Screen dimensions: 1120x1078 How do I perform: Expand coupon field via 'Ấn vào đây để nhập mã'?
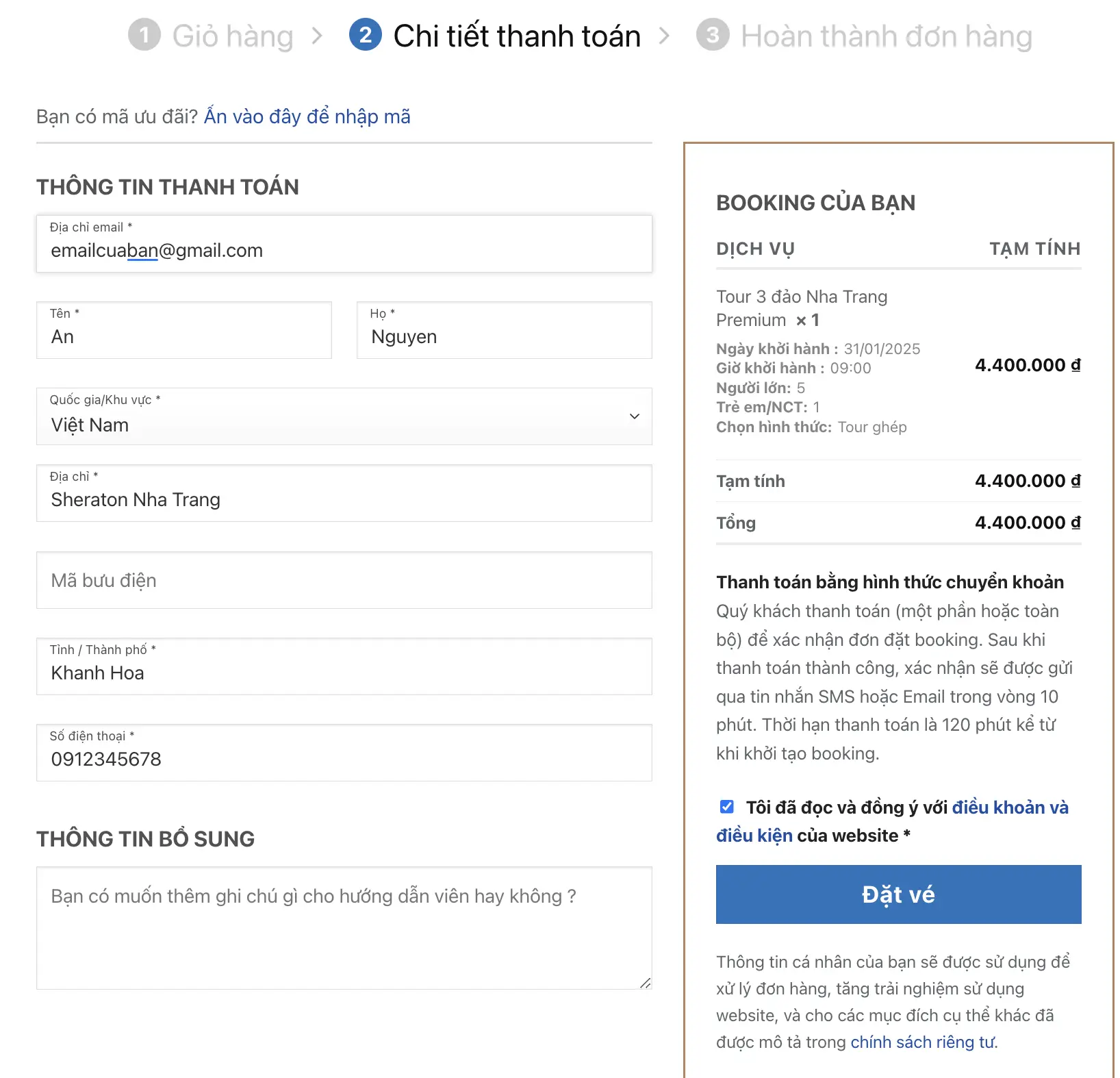(x=307, y=116)
